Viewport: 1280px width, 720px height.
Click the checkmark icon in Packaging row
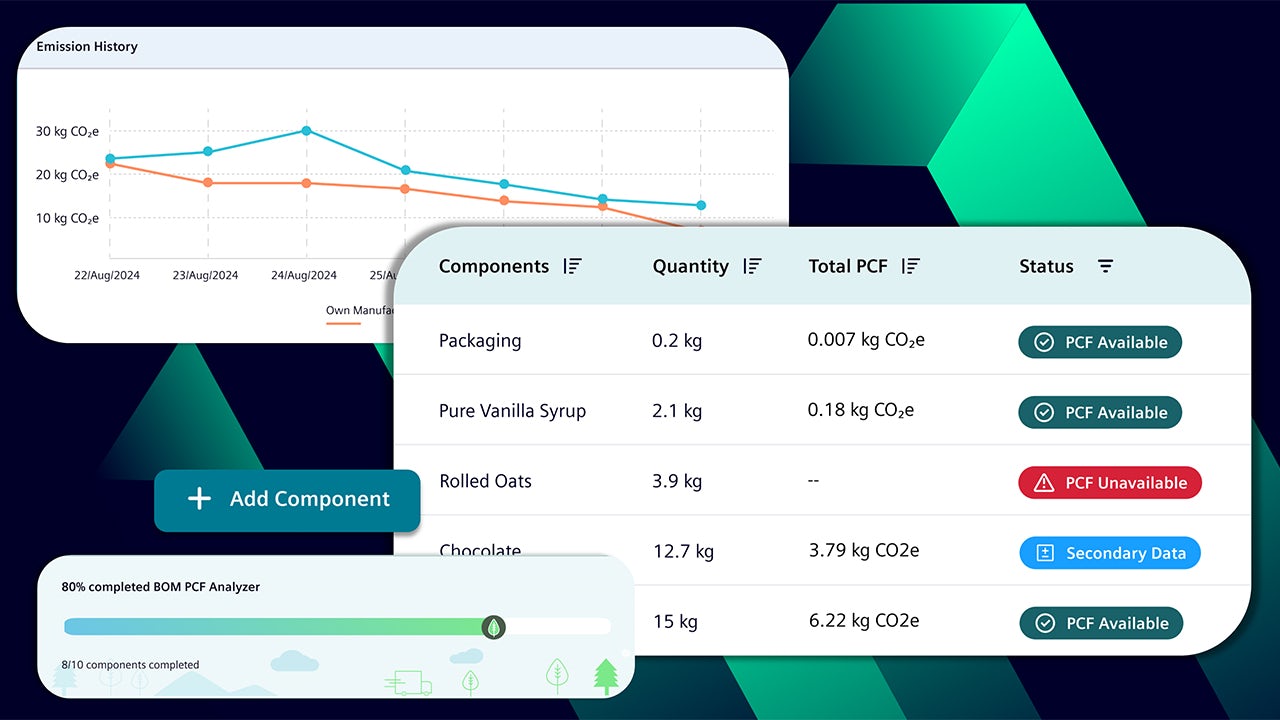coord(1043,342)
